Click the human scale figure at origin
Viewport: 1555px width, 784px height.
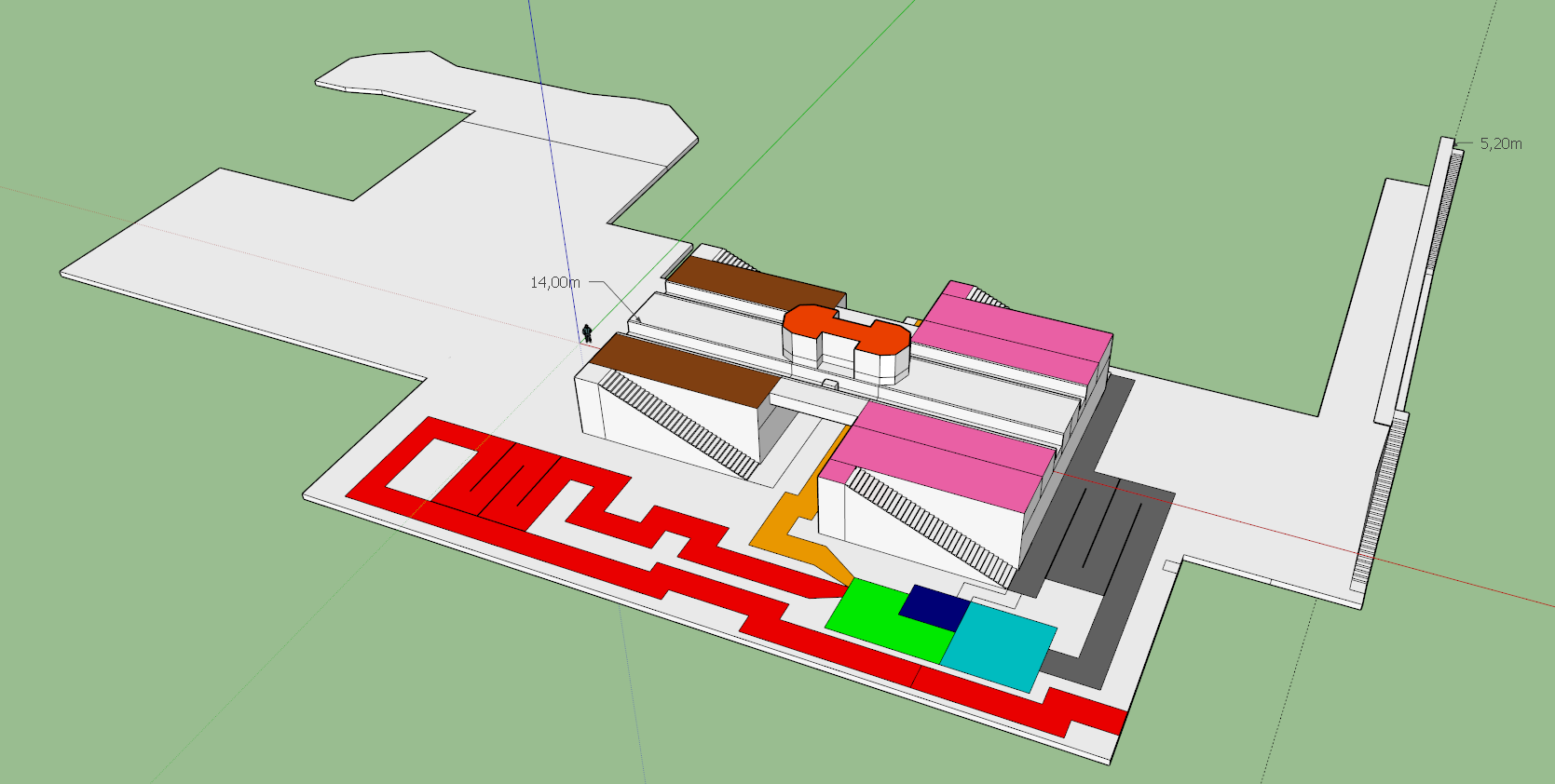pos(587,332)
